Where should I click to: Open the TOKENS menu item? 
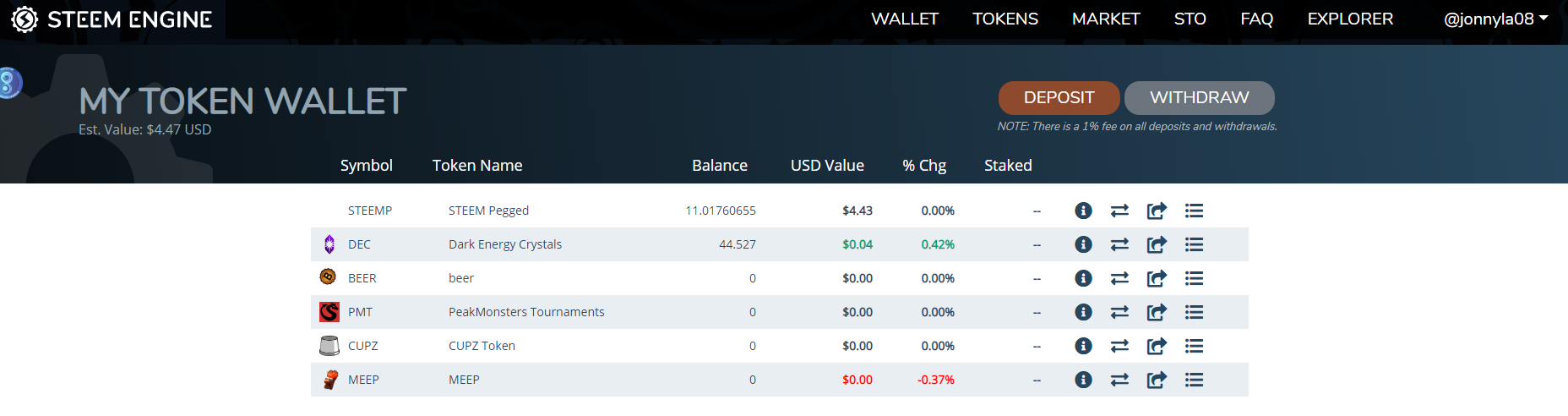click(1005, 19)
